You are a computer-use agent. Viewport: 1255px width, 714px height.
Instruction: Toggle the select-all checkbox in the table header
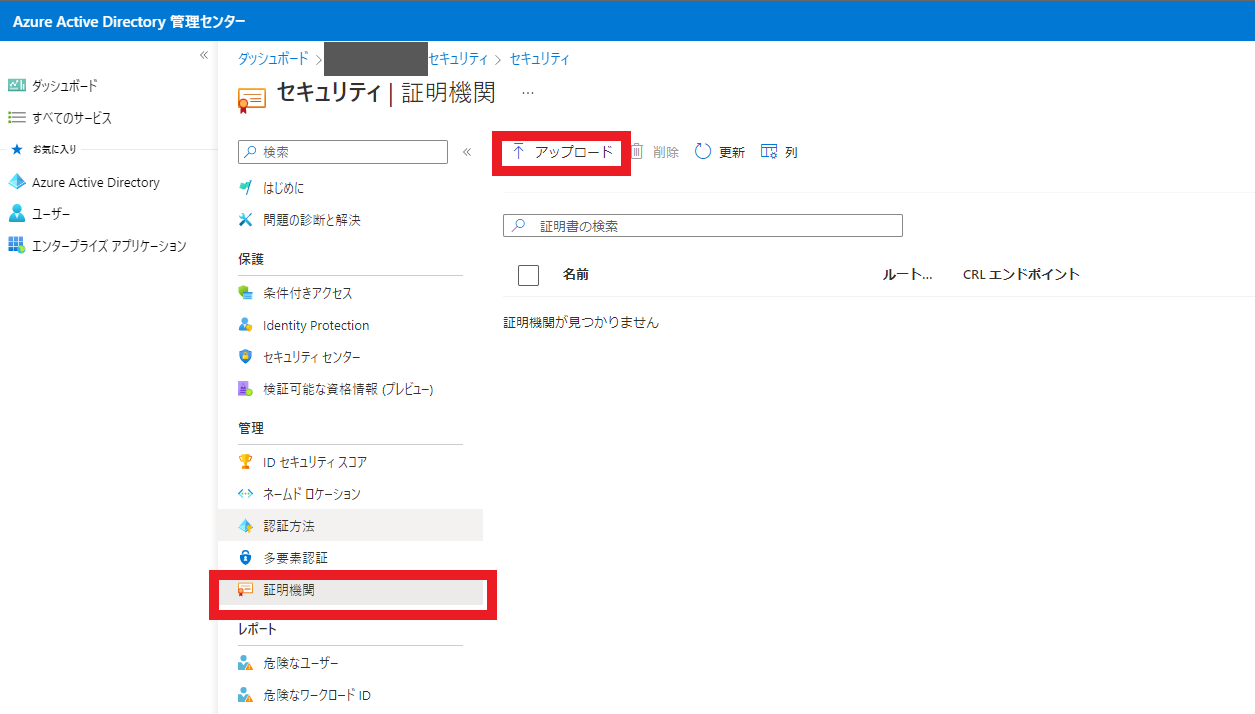click(x=528, y=275)
